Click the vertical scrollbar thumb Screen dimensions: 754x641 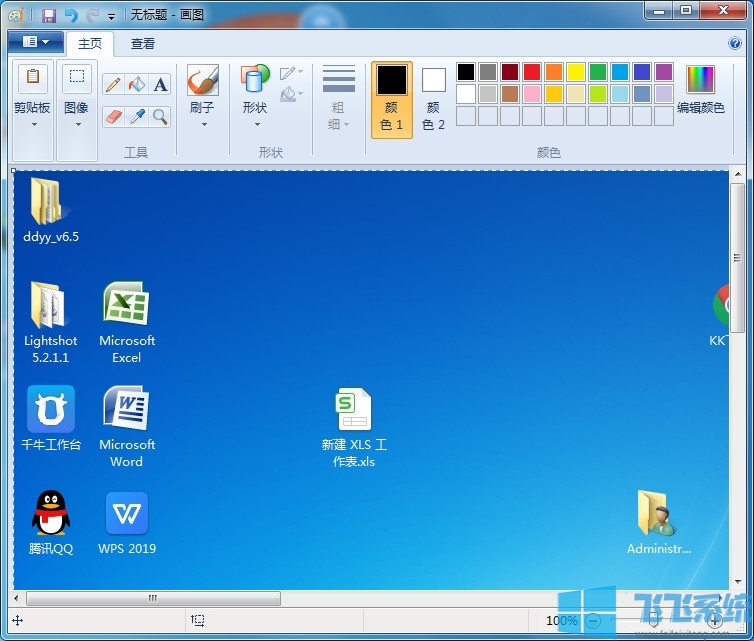737,258
